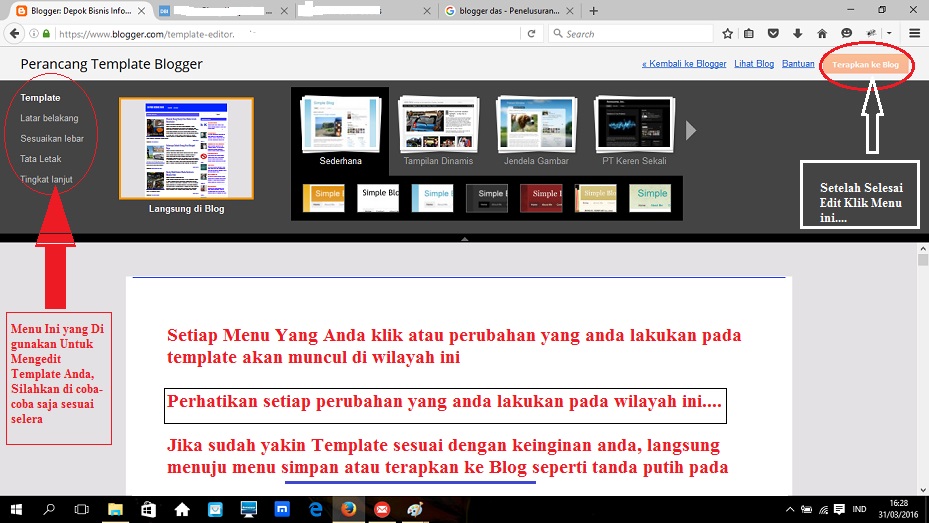Open Windows Store from taskbar
The image size is (929, 523).
pos(148,509)
